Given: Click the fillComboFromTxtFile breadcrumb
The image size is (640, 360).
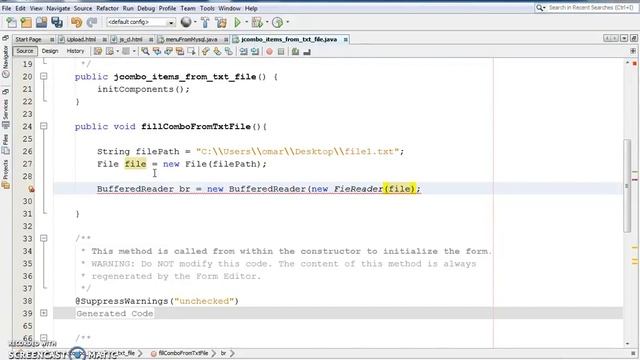Looking at the screenshot, I should [x=180, y=353].
